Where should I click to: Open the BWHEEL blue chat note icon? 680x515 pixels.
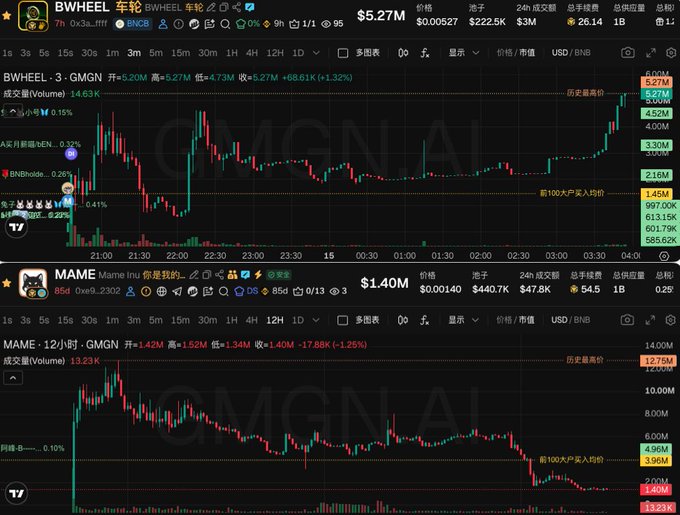249,7
